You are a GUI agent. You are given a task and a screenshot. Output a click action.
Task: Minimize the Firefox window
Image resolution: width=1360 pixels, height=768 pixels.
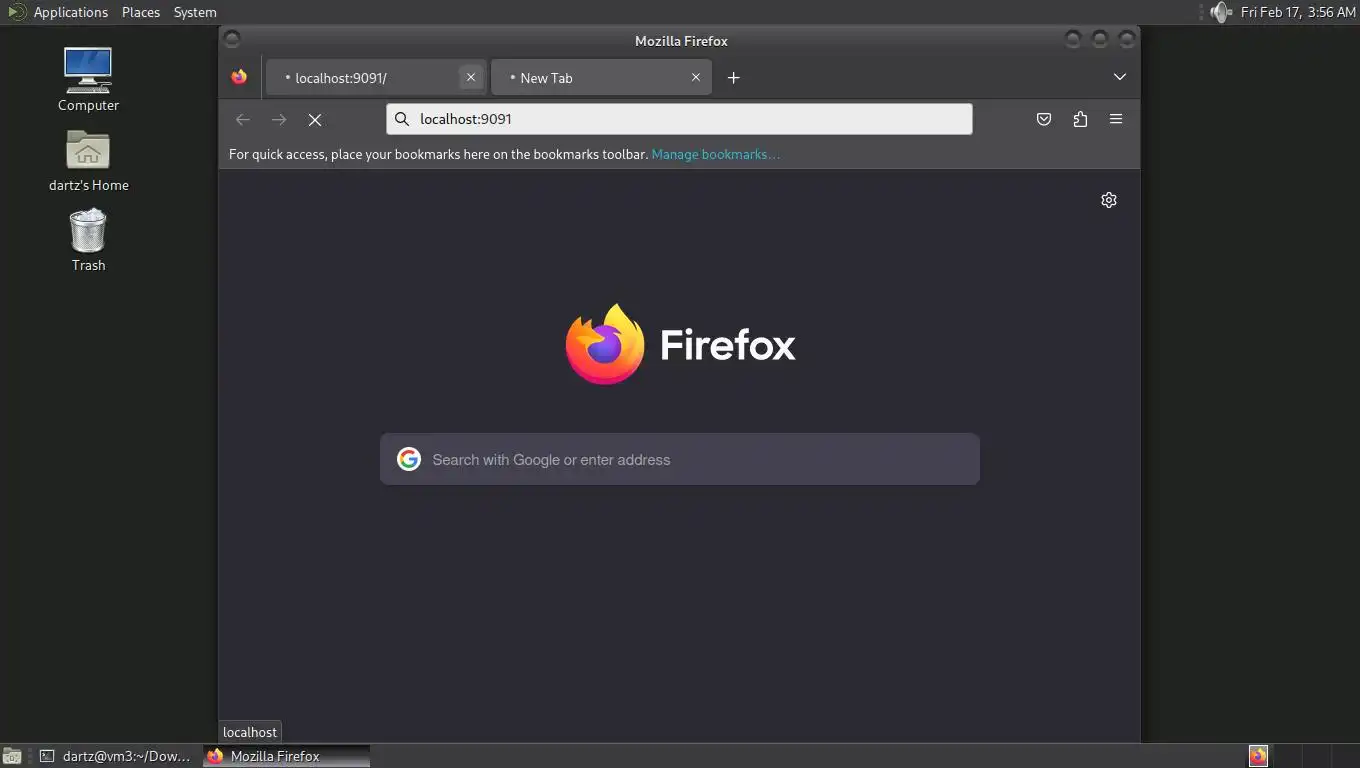coord(1073,39)
